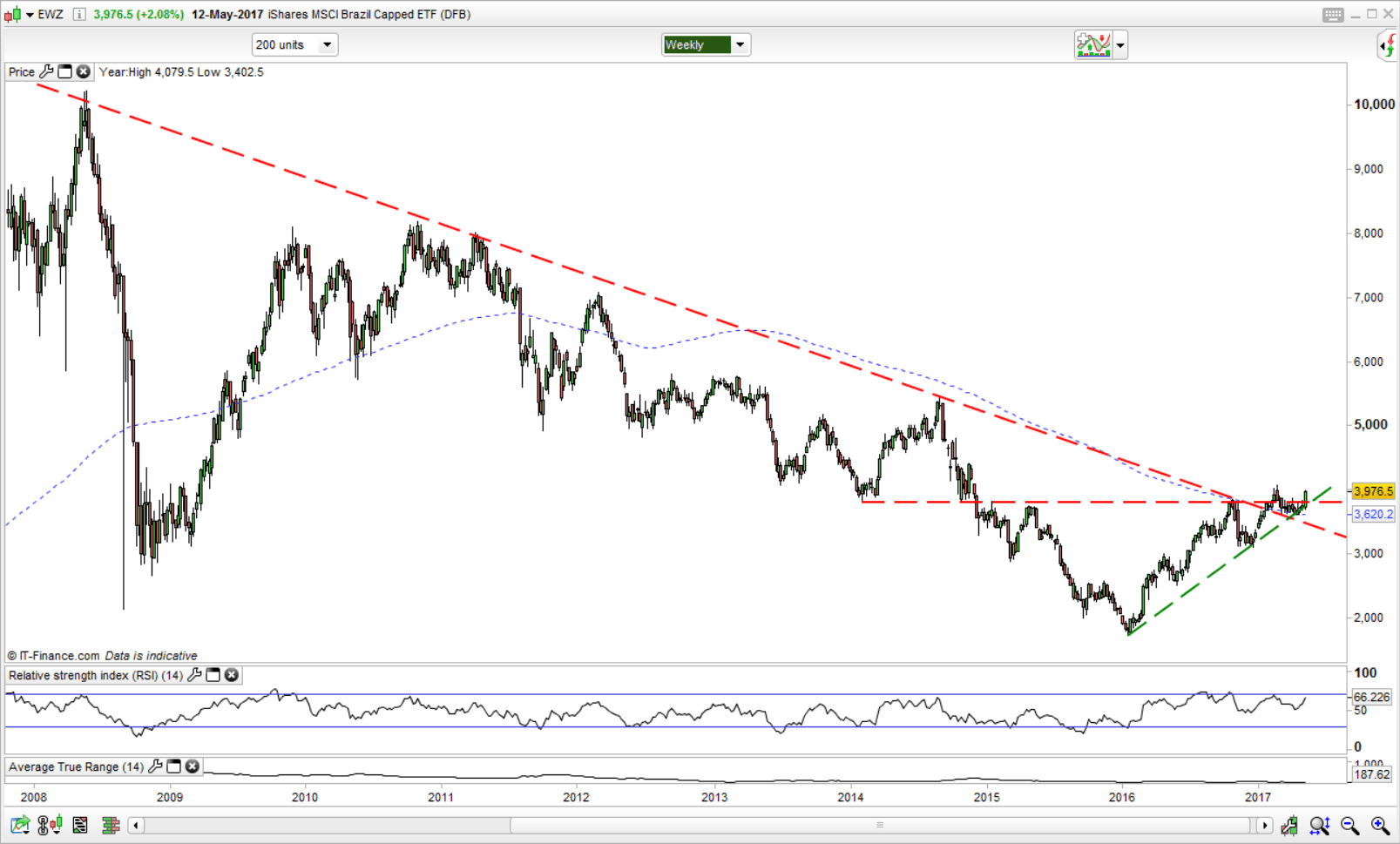Click the EWZ instrument info icon
Viewport: 1400px width, 844px height.
click(78, 15)
